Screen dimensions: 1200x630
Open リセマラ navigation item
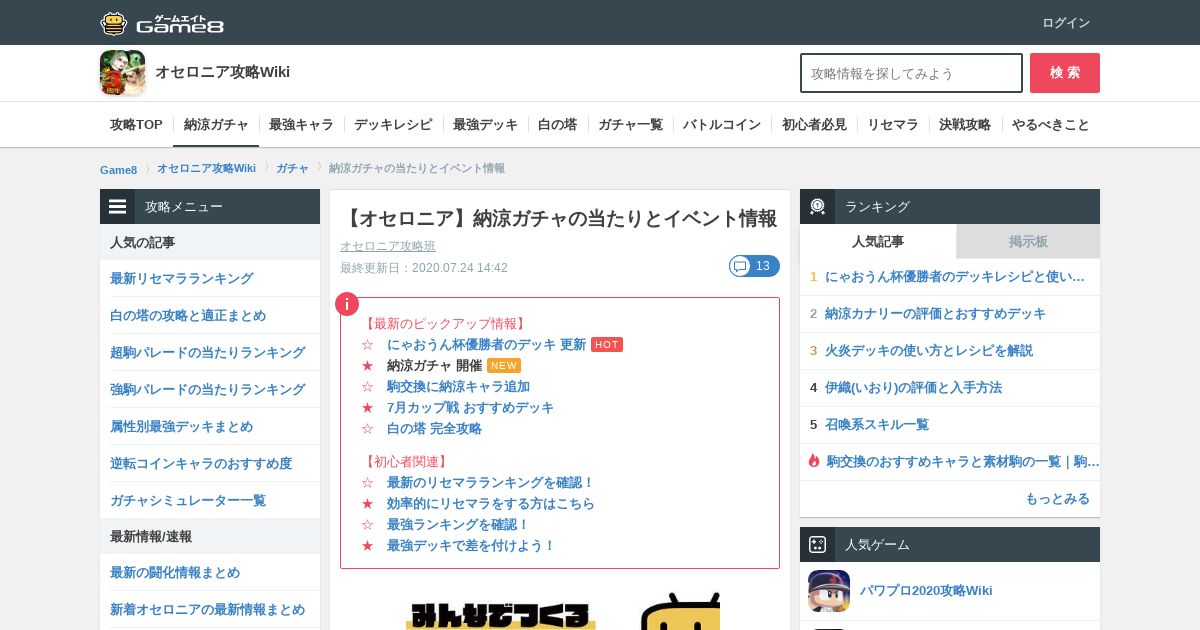coord(893,125)
